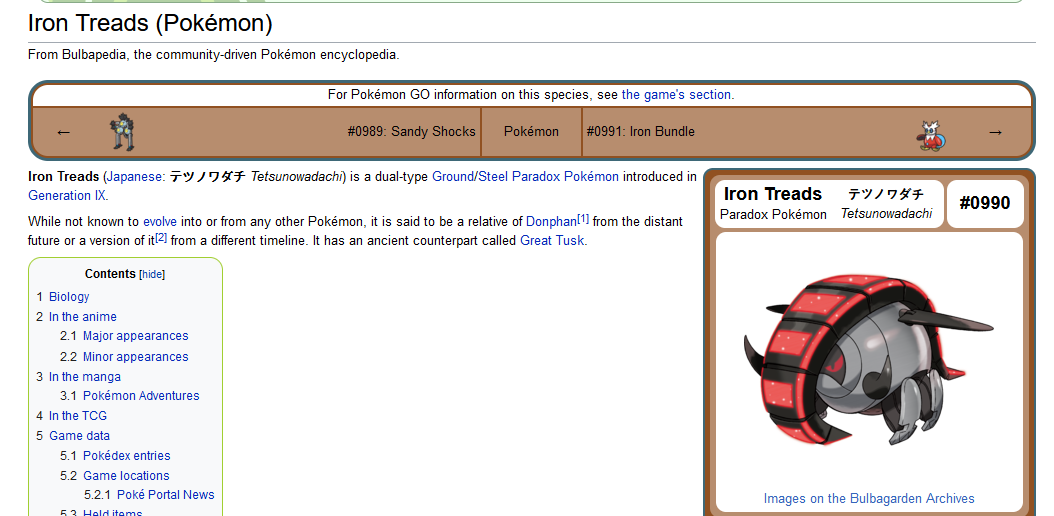Open Images on the Bulbagarden Archives

click(x=868, y=498)
